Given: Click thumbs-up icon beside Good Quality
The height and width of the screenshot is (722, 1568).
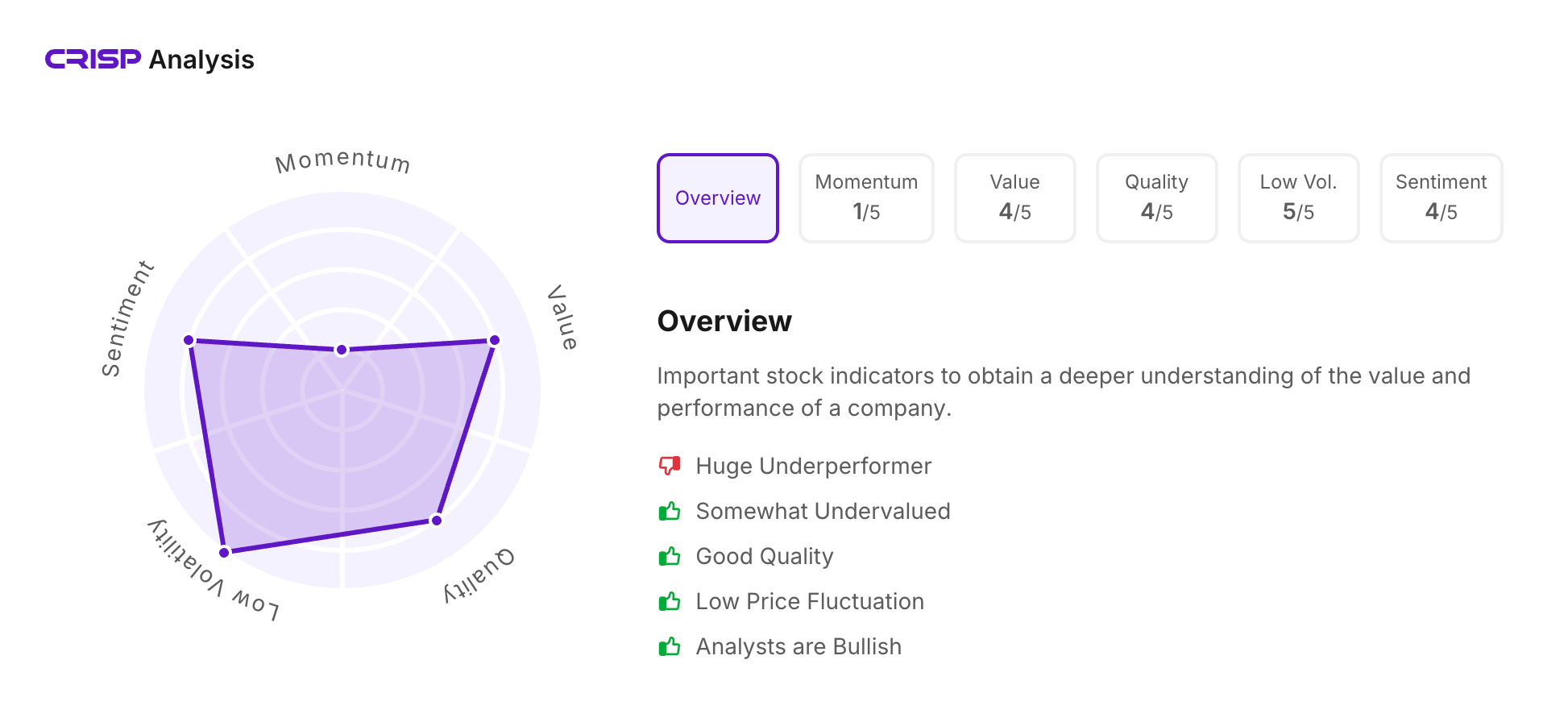Looking at the screenshot, I should [x=670, y=557].
